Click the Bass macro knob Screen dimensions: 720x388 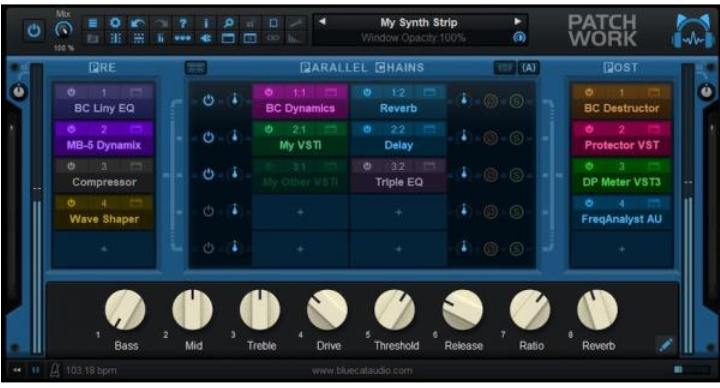pyautogui.click(x=125, y=310)
